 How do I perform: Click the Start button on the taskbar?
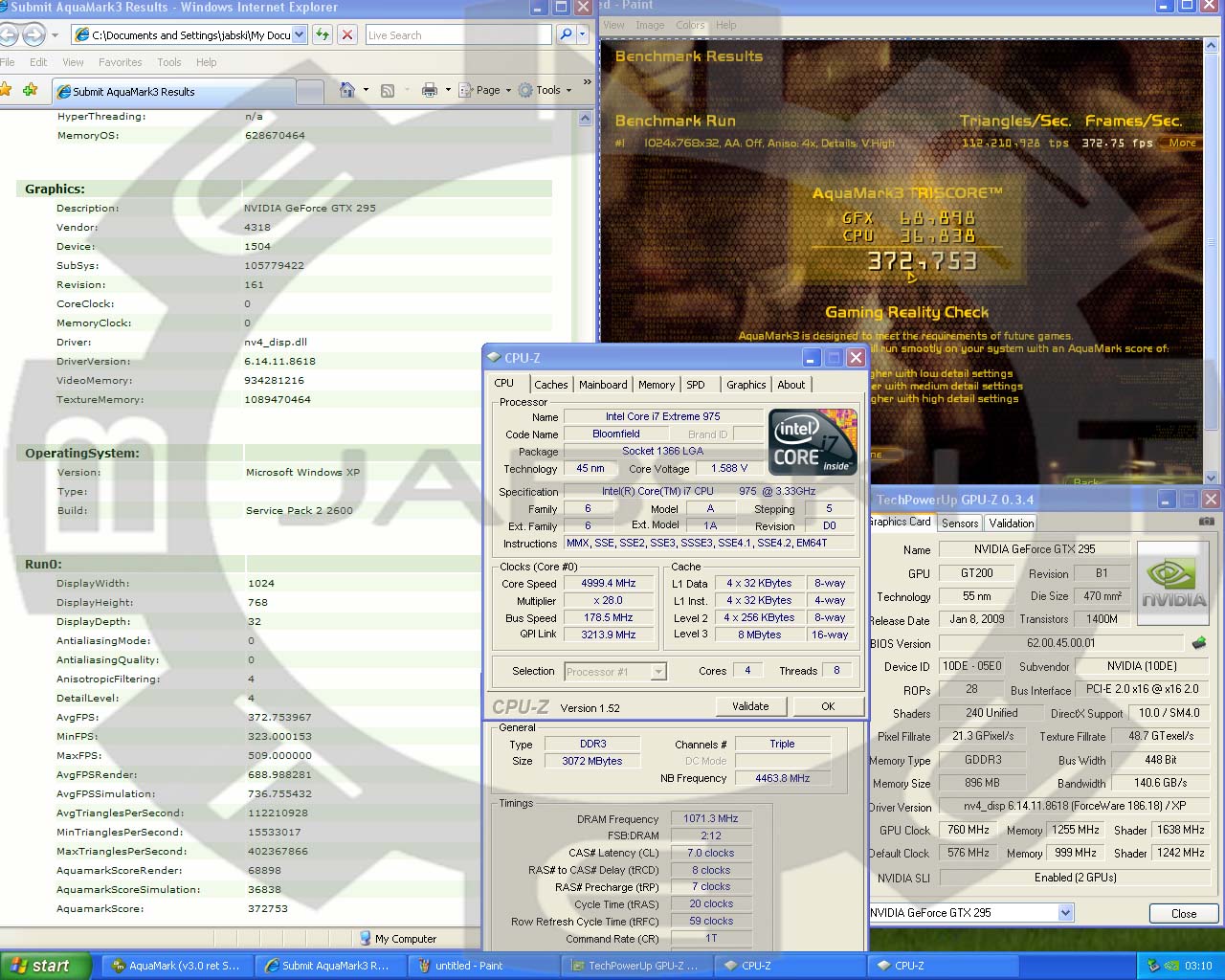[46, 966]
